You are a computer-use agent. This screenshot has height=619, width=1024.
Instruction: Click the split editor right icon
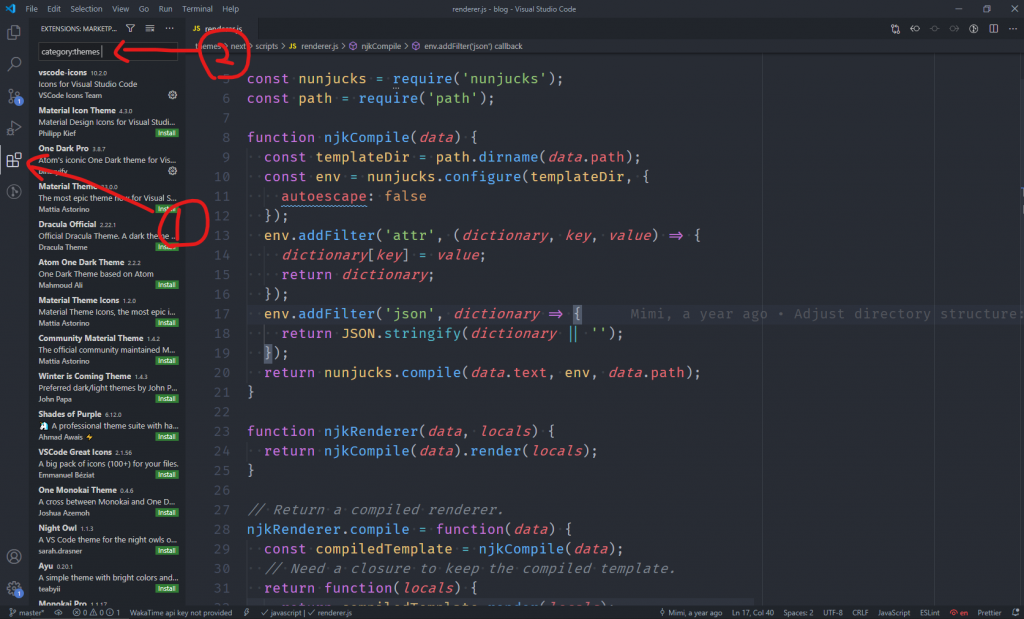point(993,29)
